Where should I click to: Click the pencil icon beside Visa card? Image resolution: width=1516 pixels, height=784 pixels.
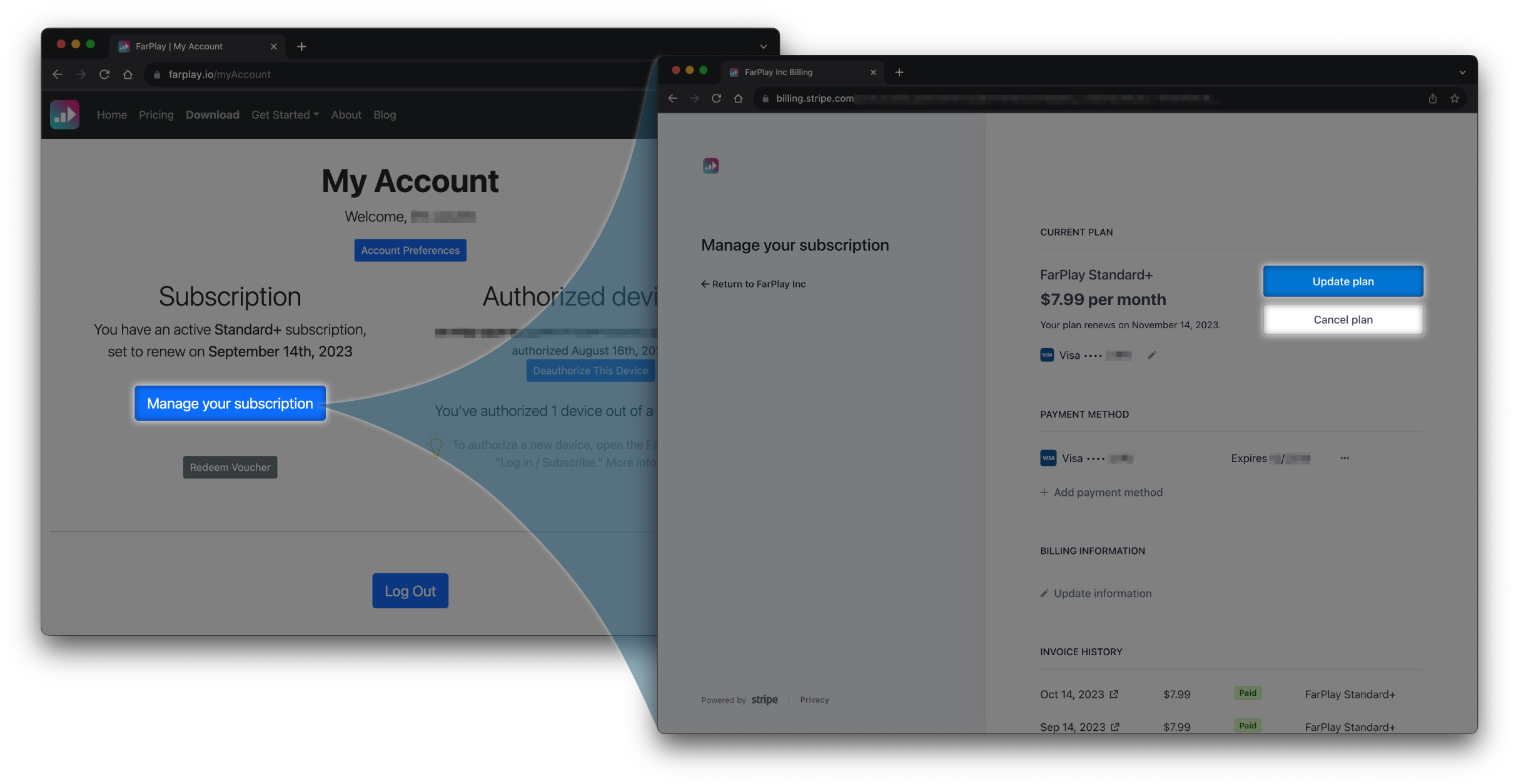pos(1151,355)
